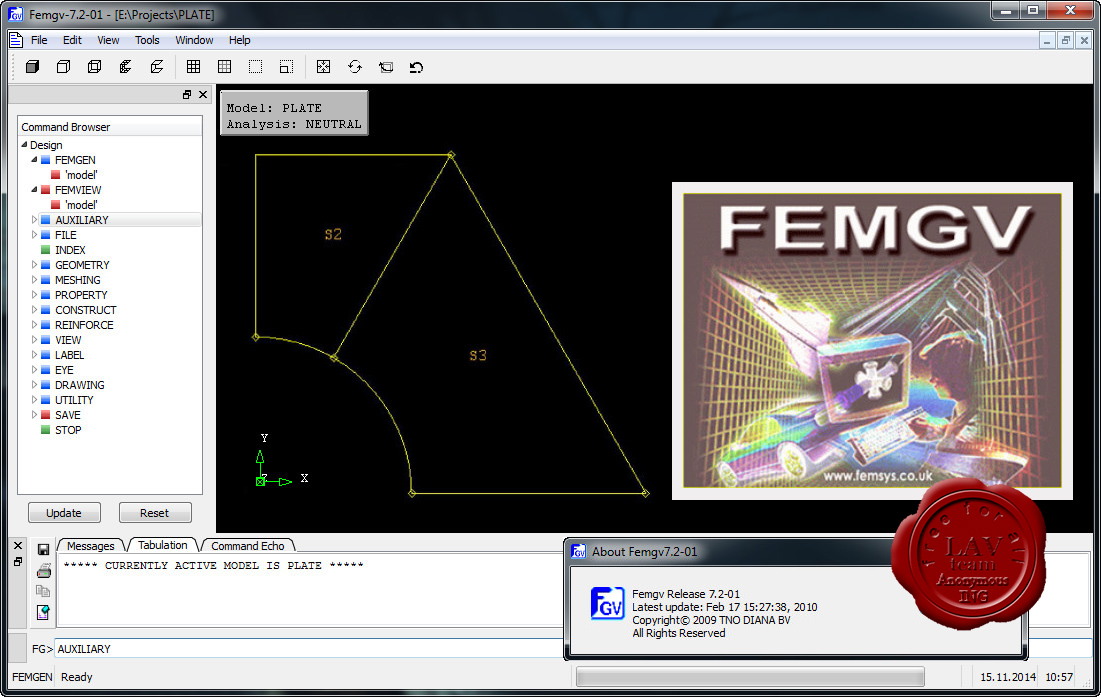Expand the AUXILIARY tree node
Viewport: 1101px width, 697px height.
click(x=34, y=220)
